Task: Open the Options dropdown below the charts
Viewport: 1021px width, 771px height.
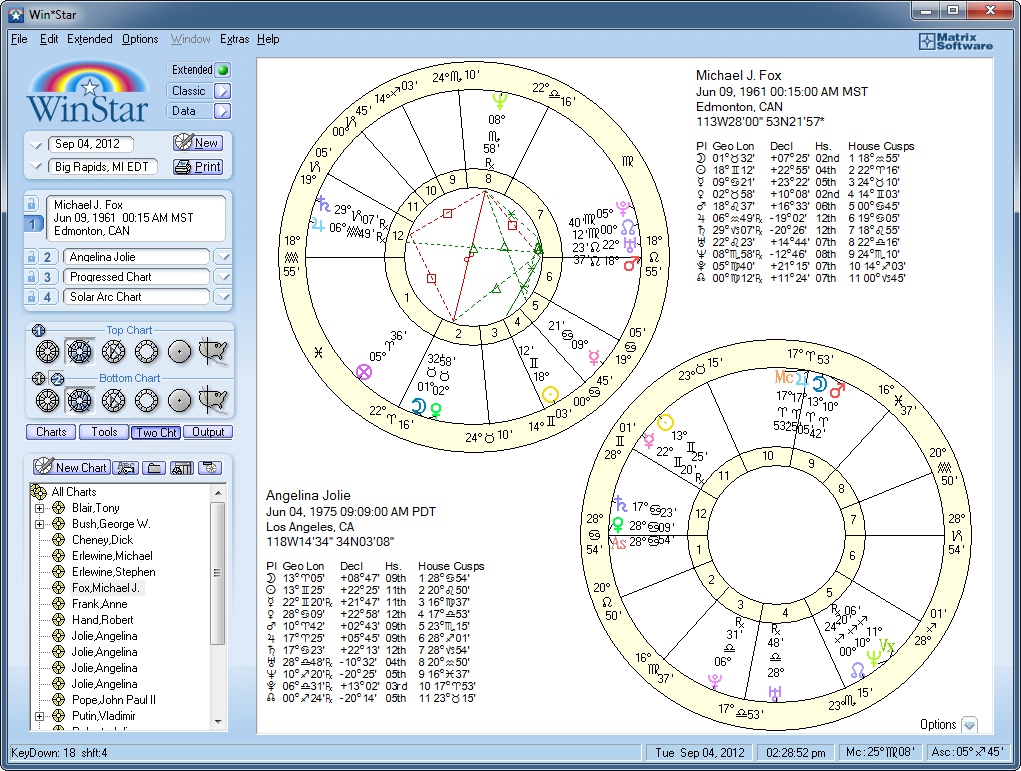Action: coord(970,725)
